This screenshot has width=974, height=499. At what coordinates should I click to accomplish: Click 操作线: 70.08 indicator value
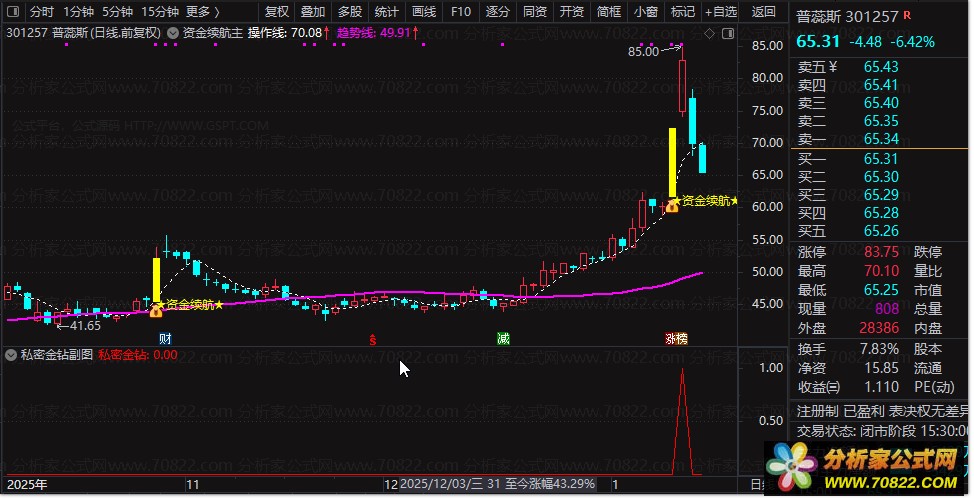[289, 33]
